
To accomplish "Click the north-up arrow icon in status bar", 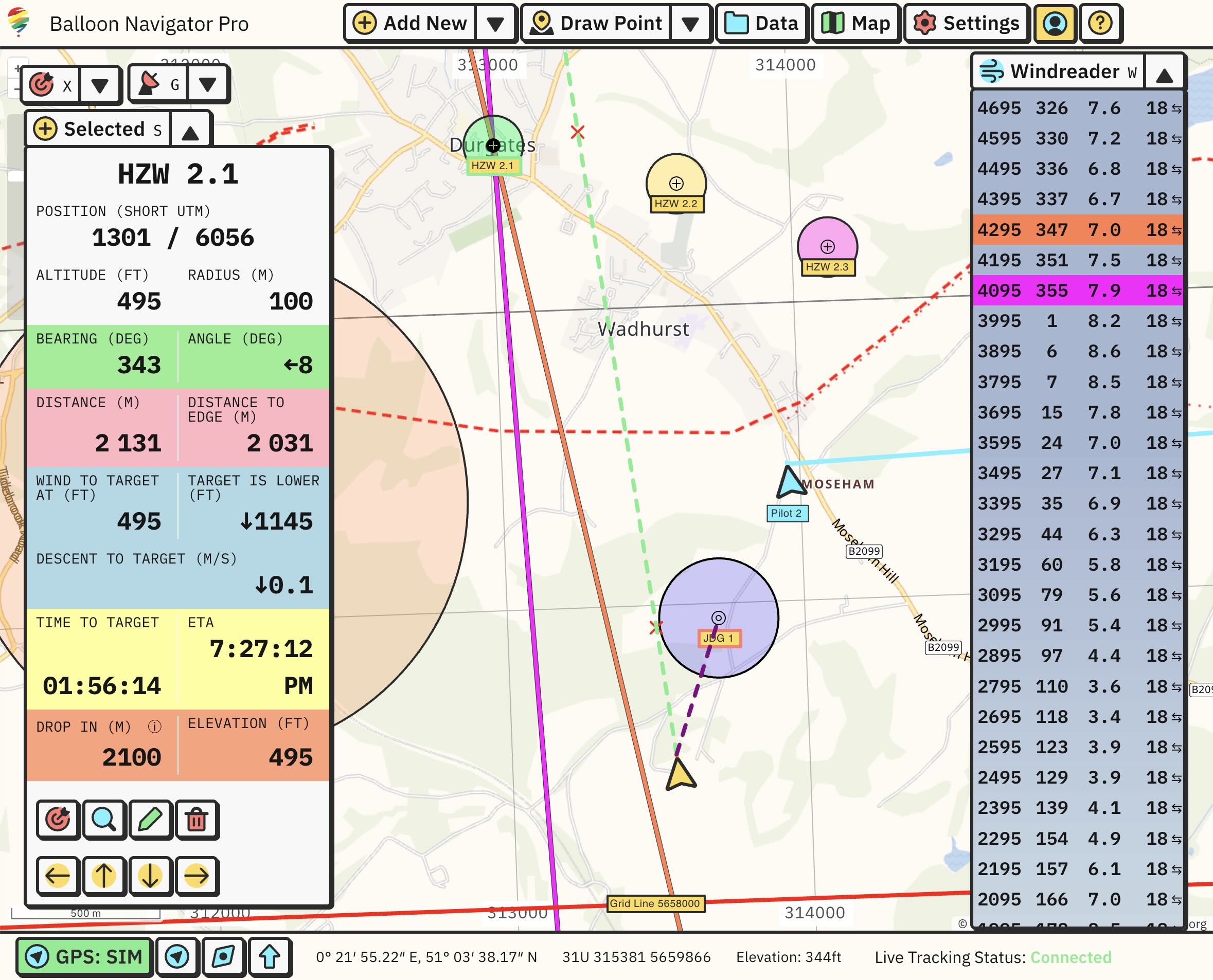I will click(270, 956).
